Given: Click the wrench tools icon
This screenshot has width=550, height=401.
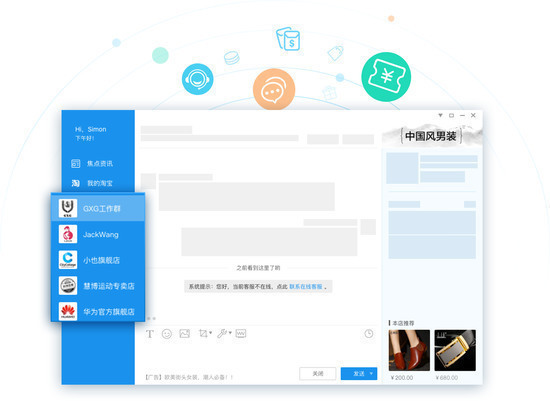Looking at the screenshot, I should [x=222, y=333].
